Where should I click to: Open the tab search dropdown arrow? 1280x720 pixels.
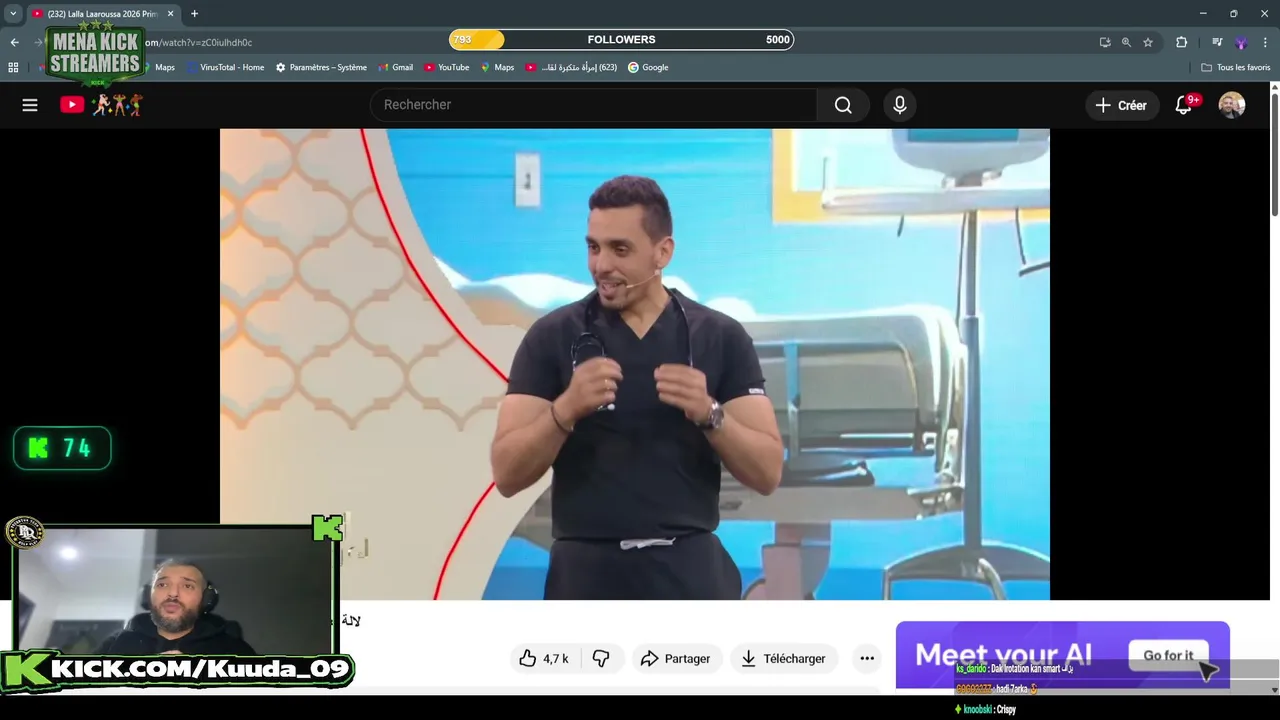(x=13, y=14)
